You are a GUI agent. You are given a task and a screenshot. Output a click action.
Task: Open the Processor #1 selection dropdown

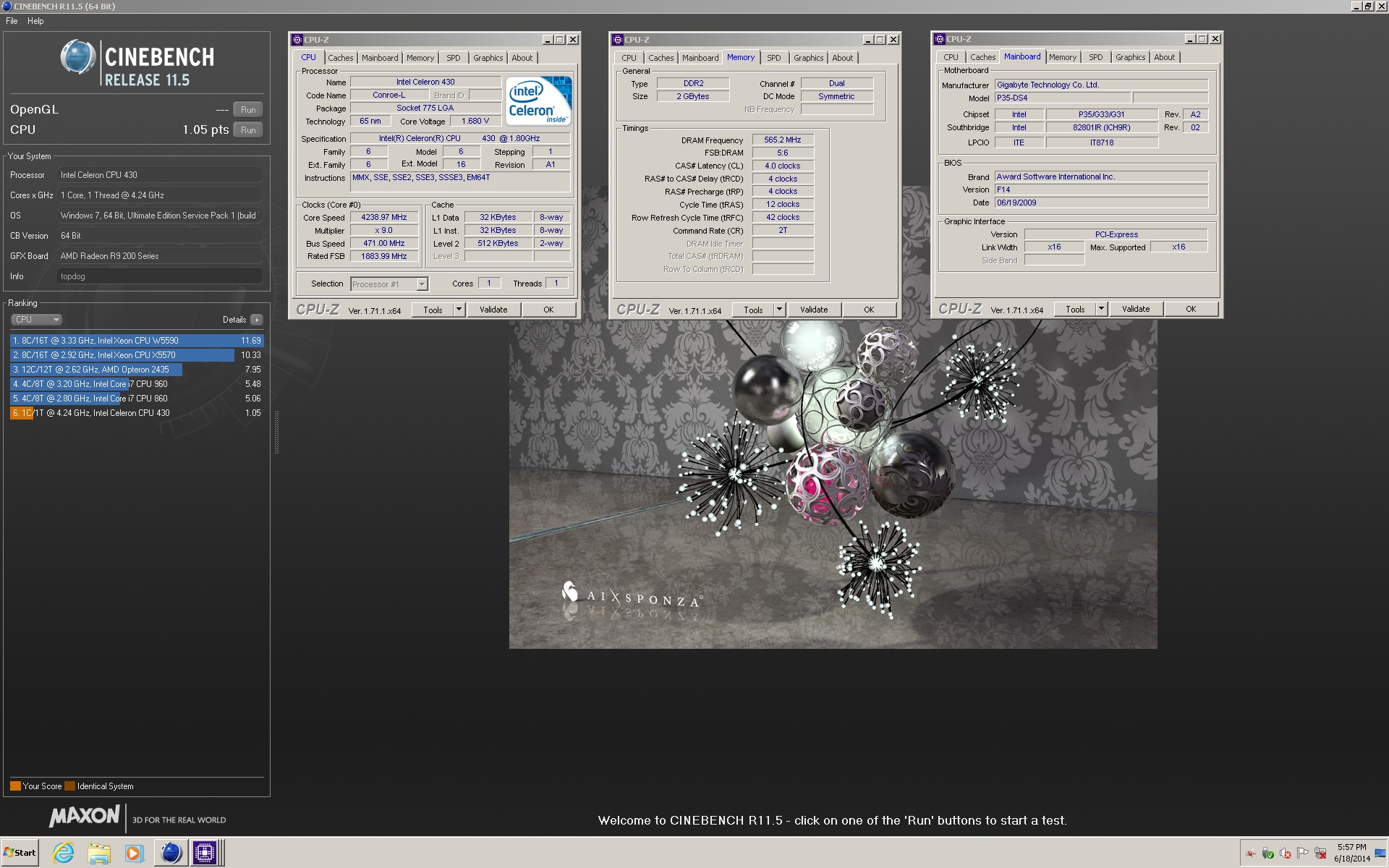[x=389, y=284]
